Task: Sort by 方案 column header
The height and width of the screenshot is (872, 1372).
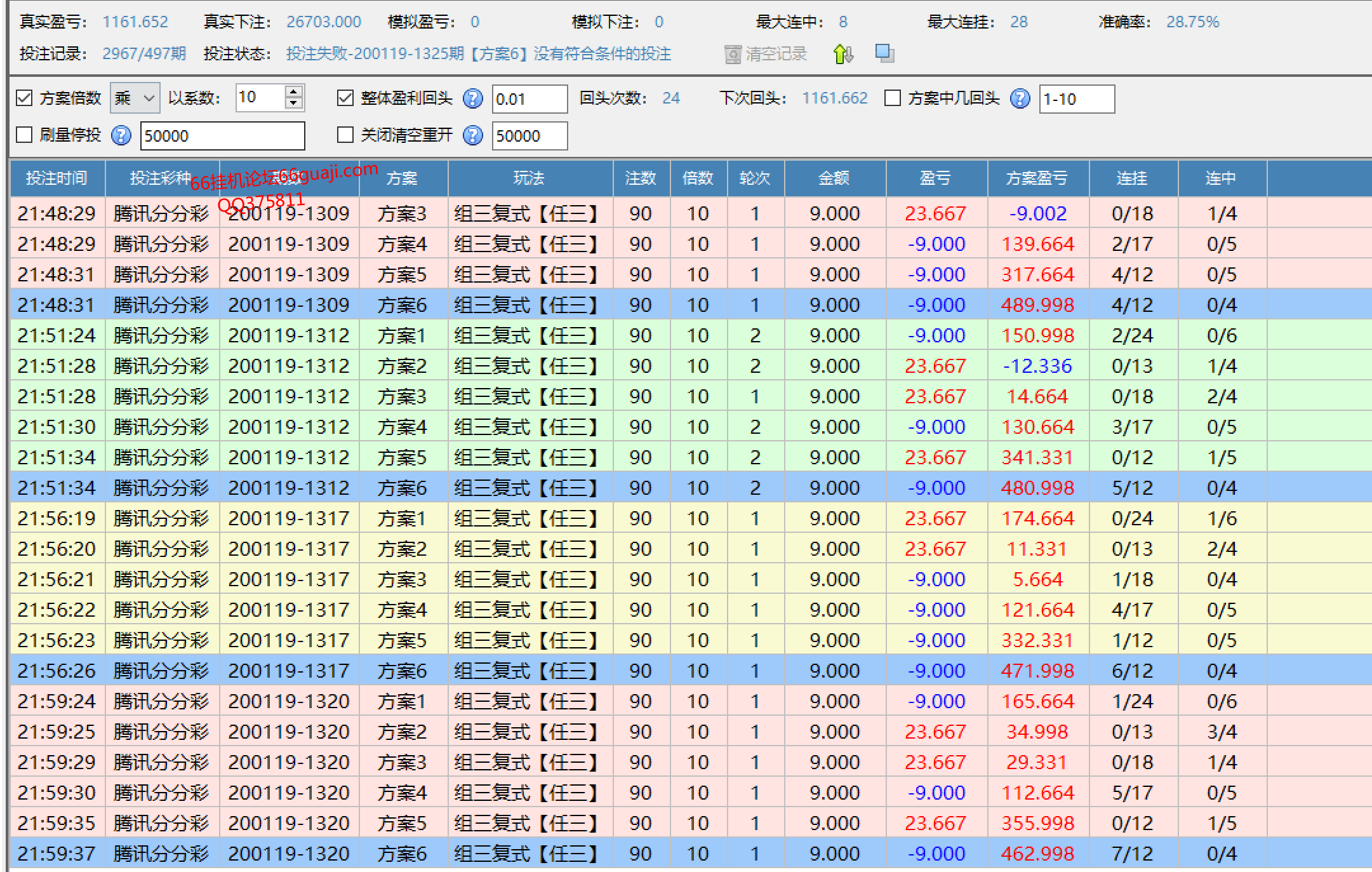Action: click(x=403, y=178)
